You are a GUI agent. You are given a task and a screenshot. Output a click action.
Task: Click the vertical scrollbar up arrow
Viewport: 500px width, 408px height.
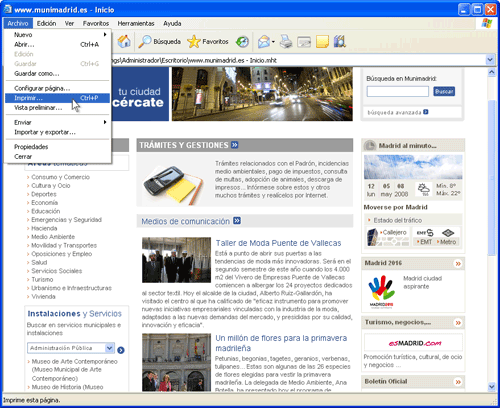(x=491, y=72)
